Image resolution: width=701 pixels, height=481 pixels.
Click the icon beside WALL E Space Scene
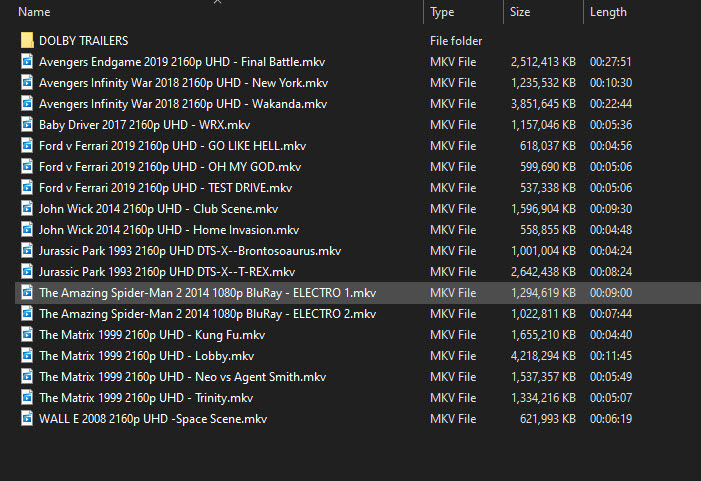[27, 419]
